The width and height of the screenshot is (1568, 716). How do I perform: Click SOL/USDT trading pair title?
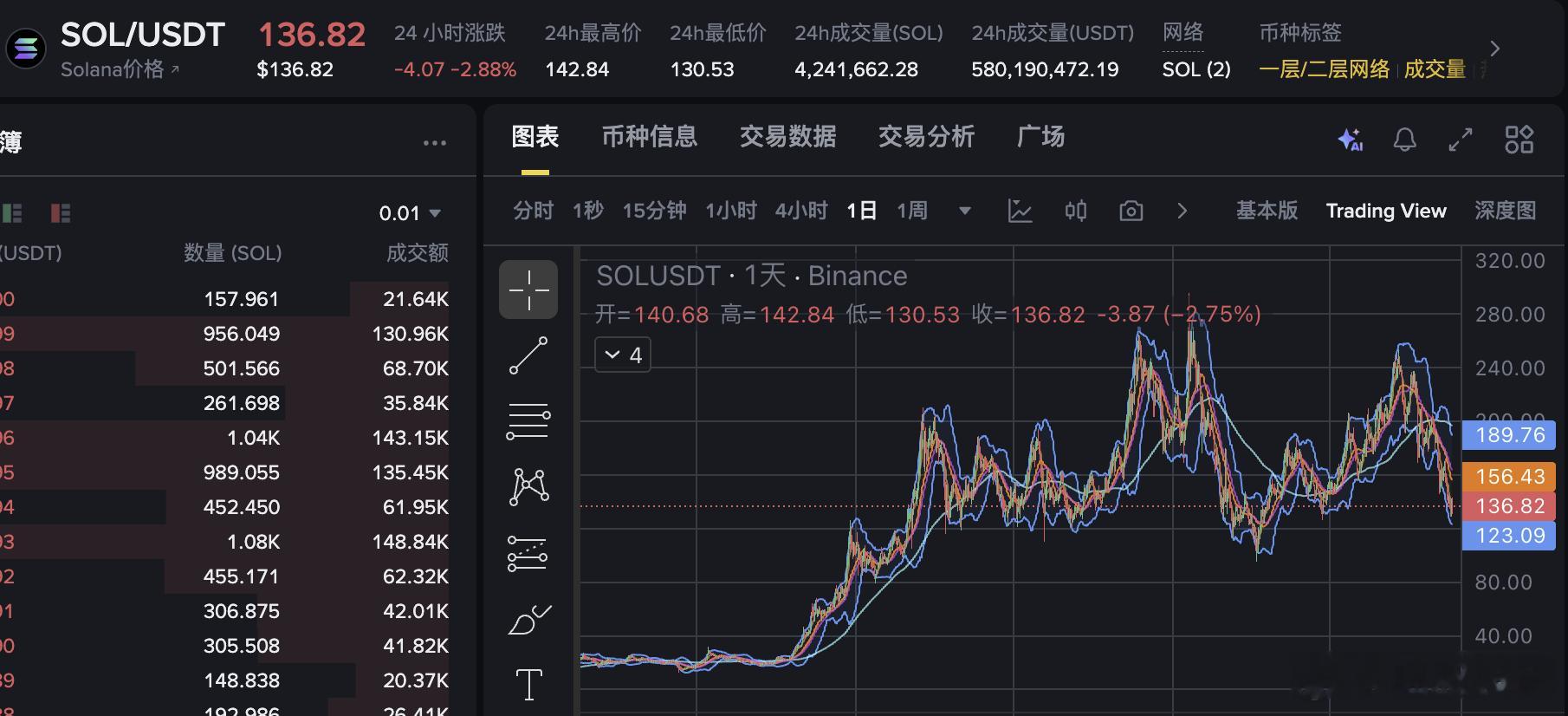tap(143, 35)
